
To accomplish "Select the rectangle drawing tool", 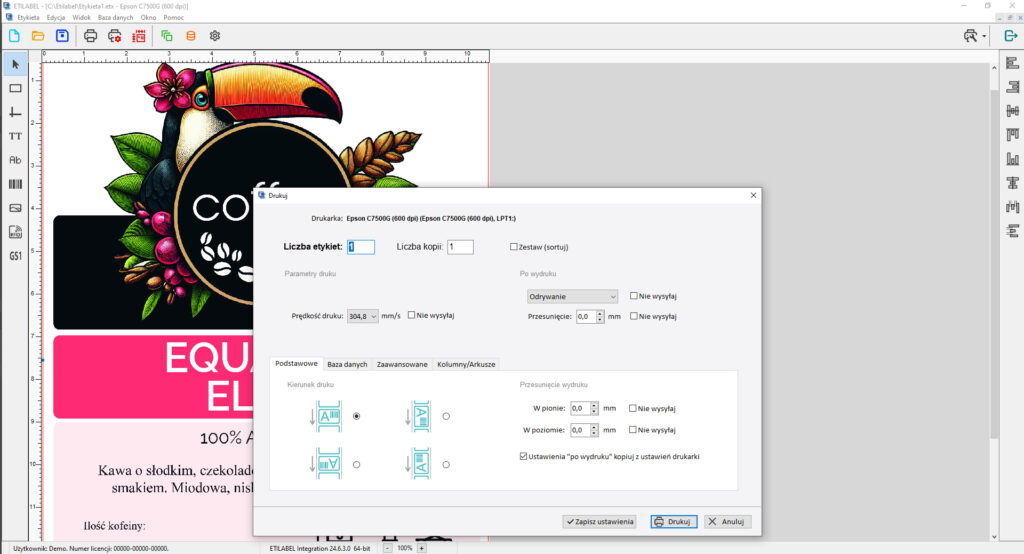I will click(x=15, y=88).
